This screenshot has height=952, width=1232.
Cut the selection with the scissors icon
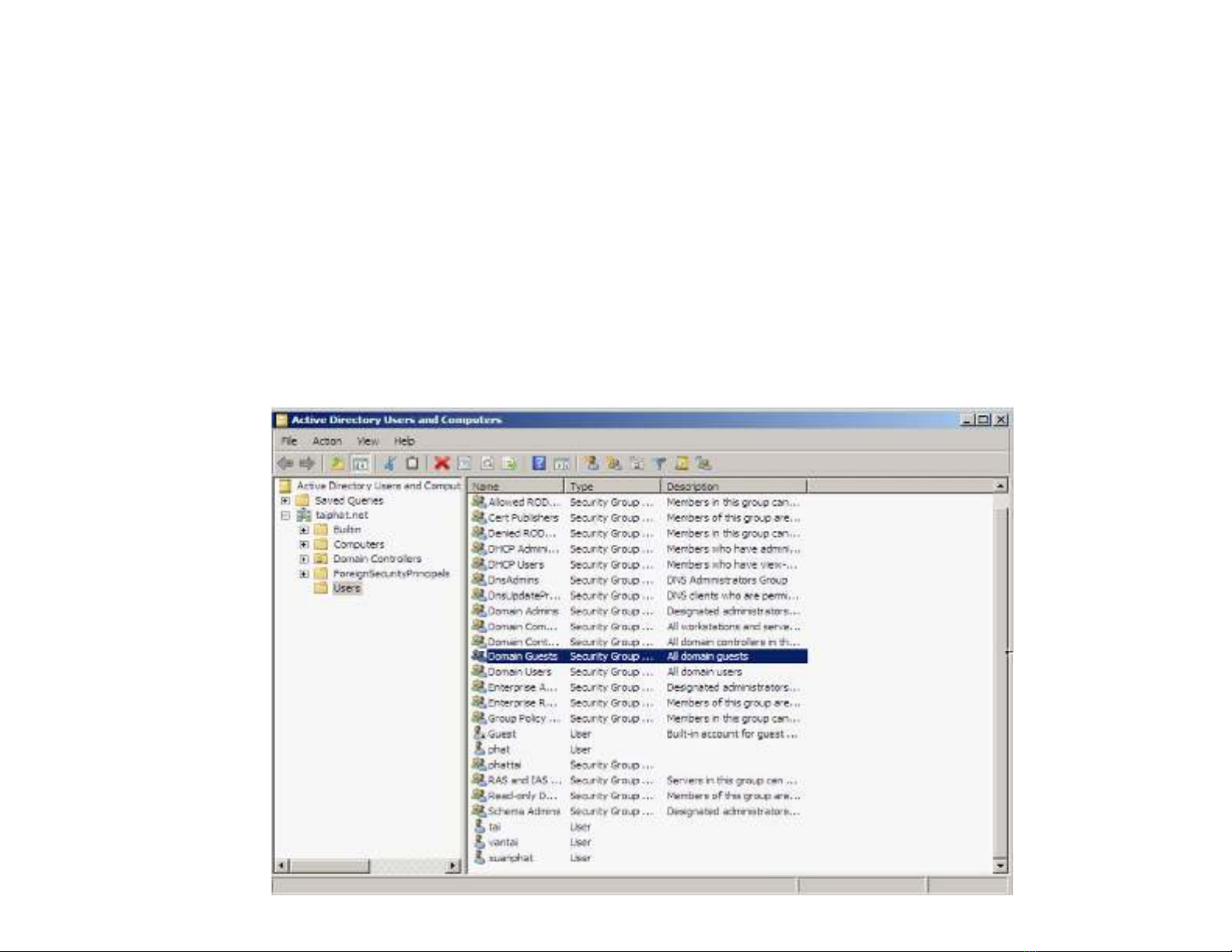tap(390, 463)
